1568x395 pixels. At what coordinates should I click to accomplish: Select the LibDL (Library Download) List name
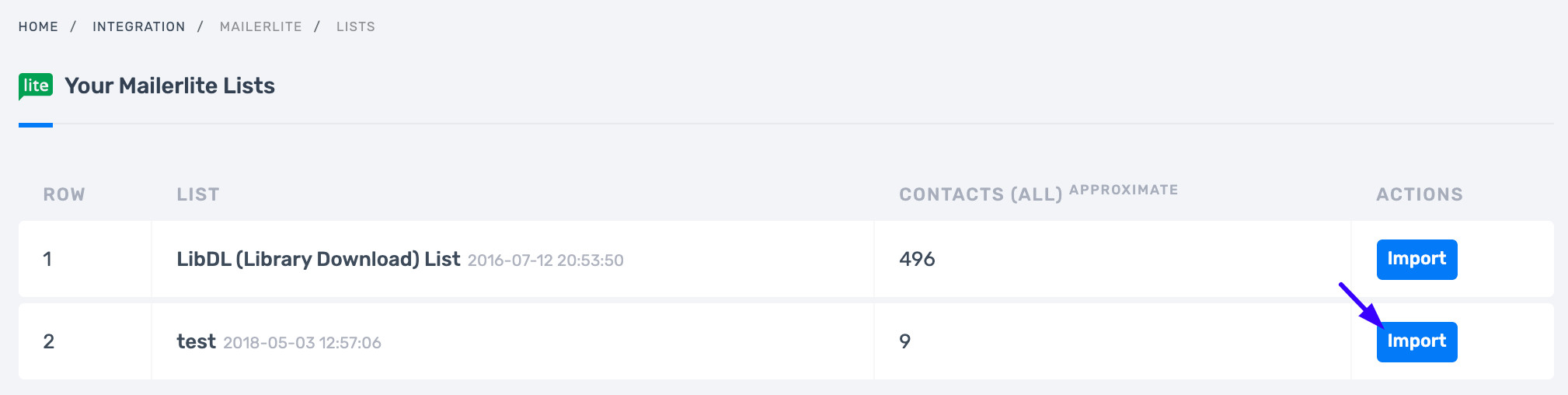(319, 259)
